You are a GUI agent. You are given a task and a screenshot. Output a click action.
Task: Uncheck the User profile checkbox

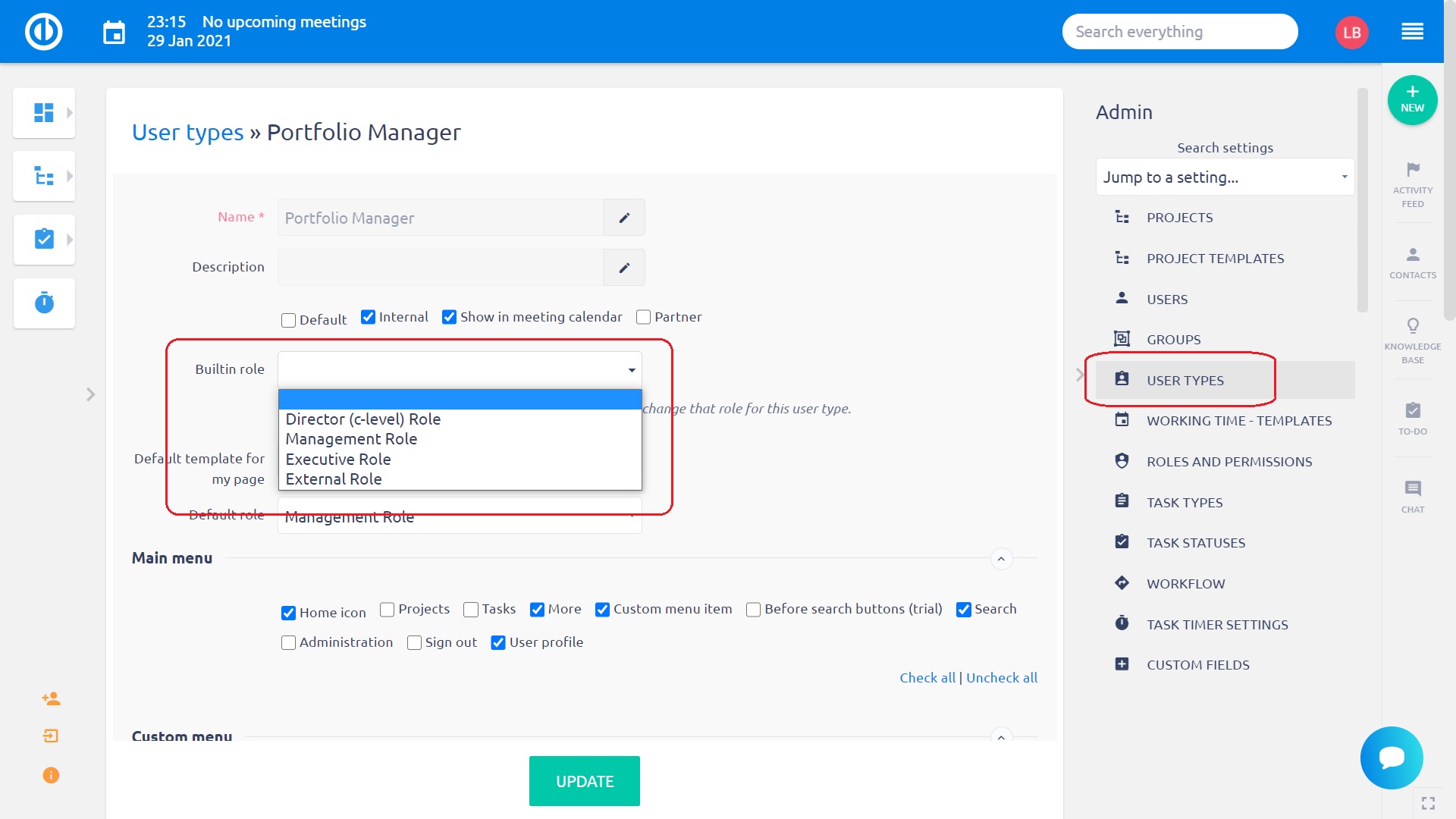coord(498,643)
